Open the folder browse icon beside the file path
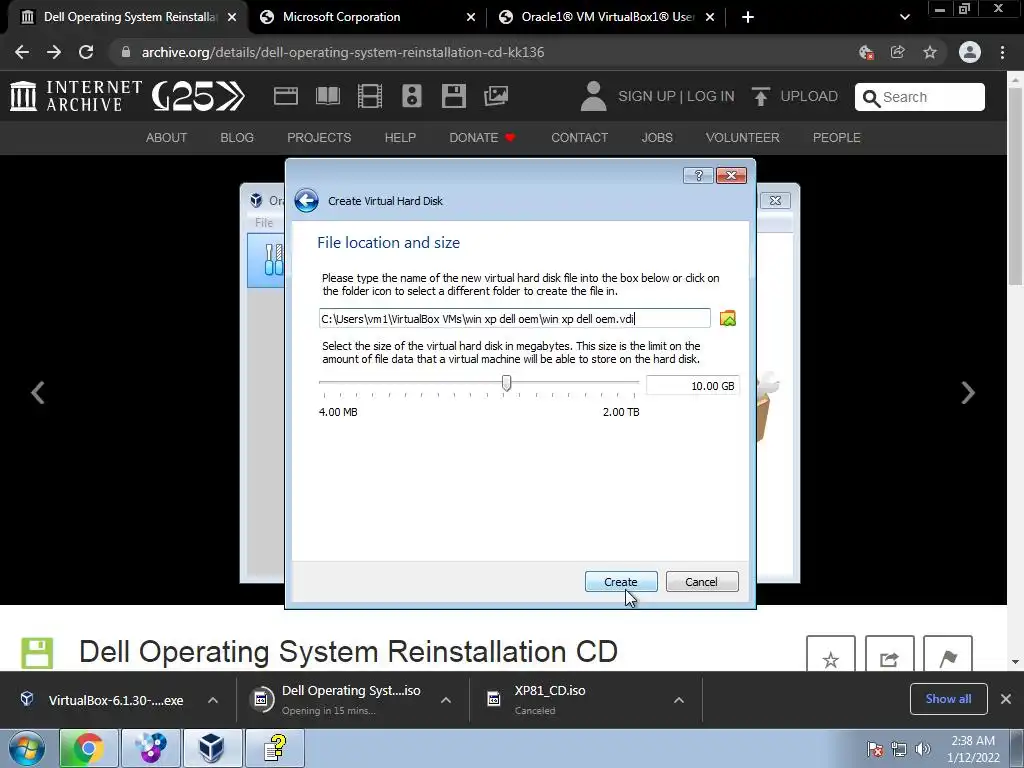1024x768 pixels. [x=728, y=318]
